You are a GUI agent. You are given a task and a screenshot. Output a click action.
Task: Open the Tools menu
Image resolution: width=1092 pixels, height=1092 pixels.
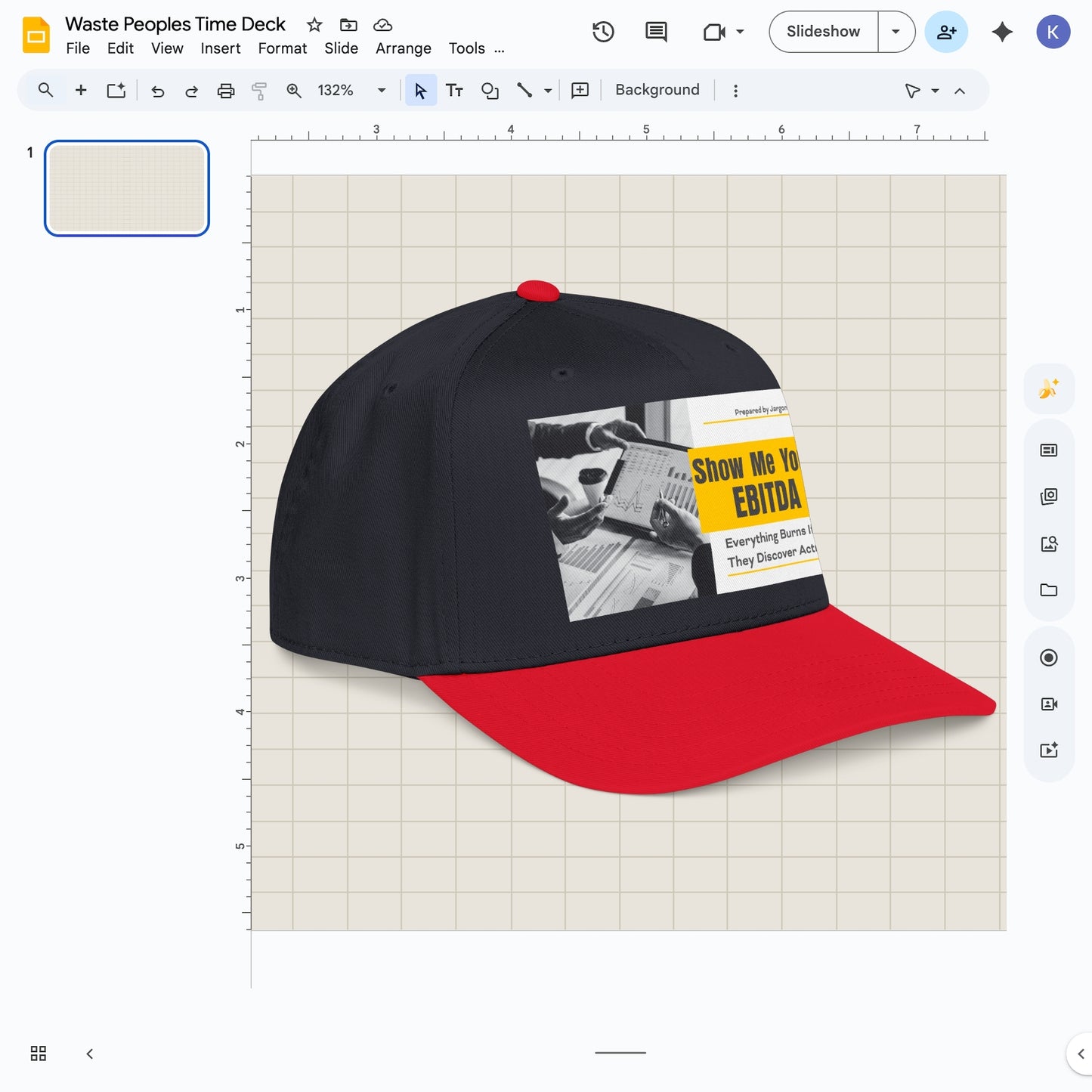(466, 48)
